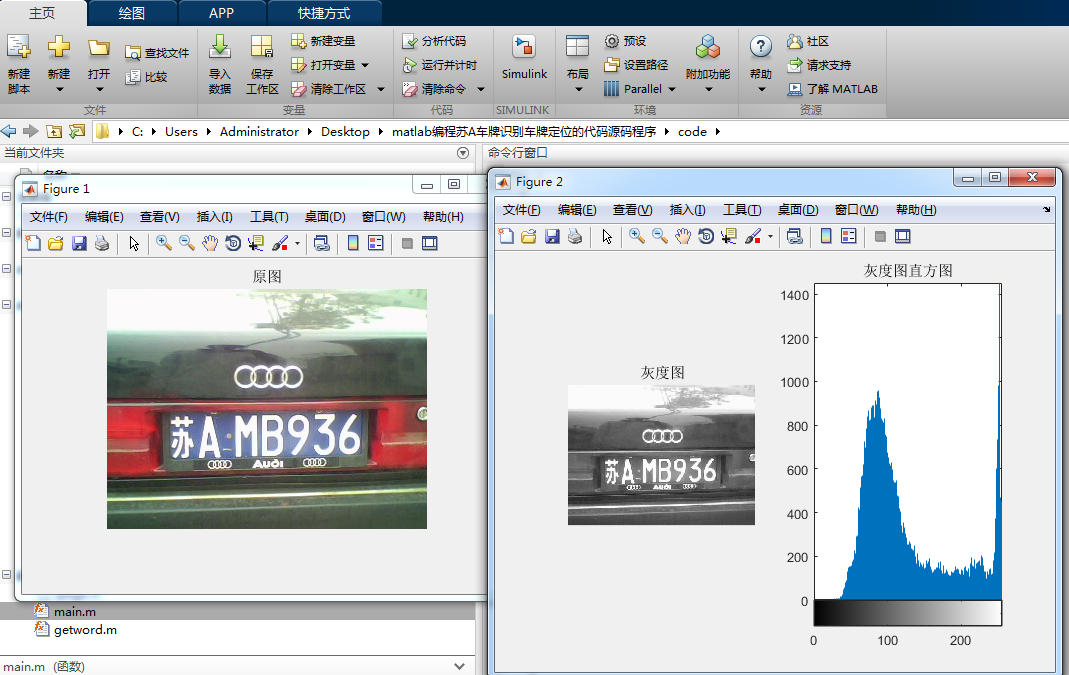Open 窗口(W) menu in Figure 2
The width and height of the screenshot is (1069, 675).
coord(856,210)
